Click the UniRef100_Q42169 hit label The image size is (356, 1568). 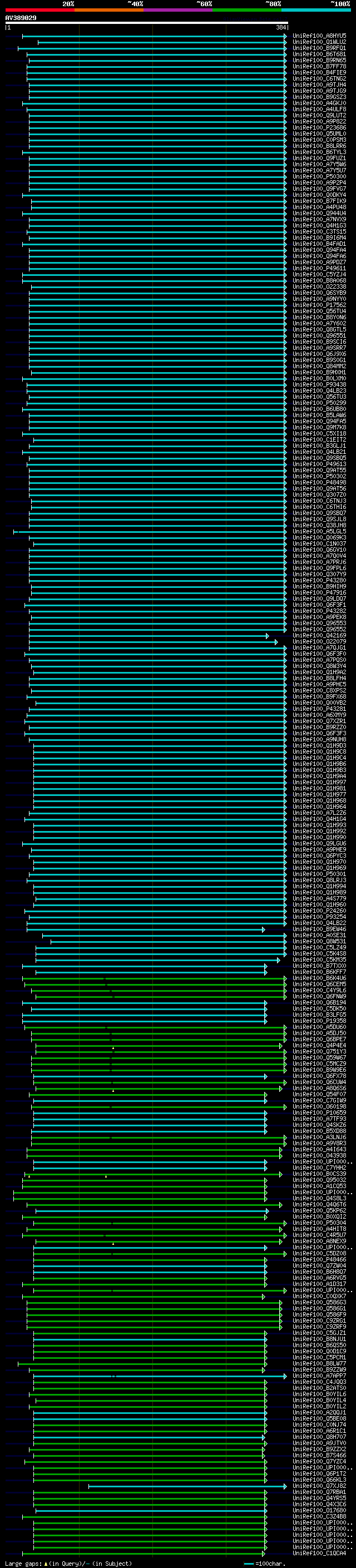(319, 635)
